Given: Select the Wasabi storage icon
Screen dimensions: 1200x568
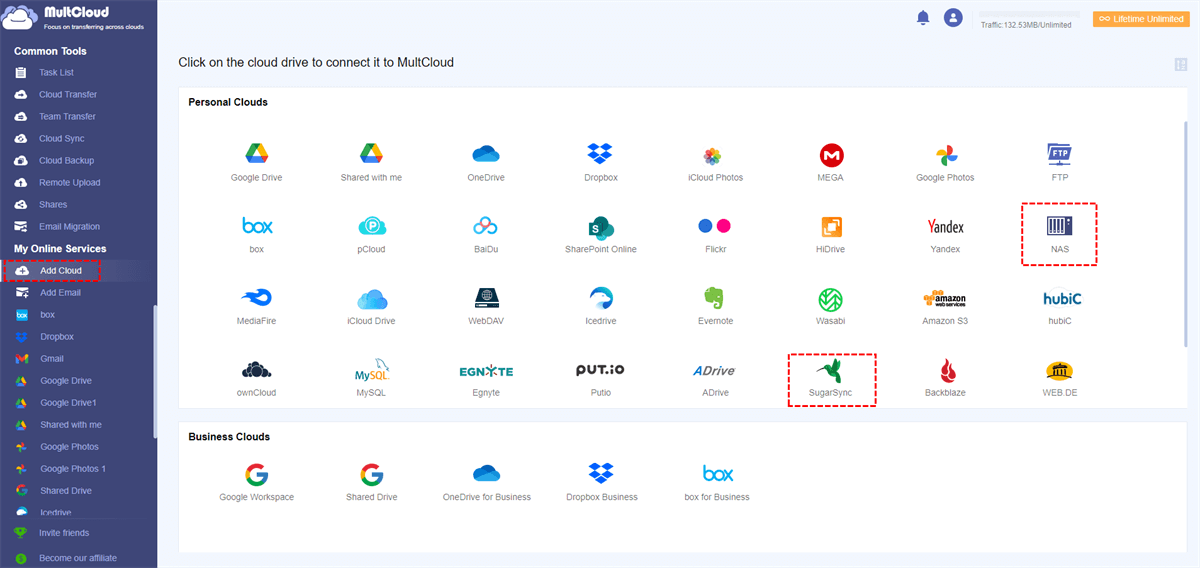Looking at the screenshot, I should [831, 298].
